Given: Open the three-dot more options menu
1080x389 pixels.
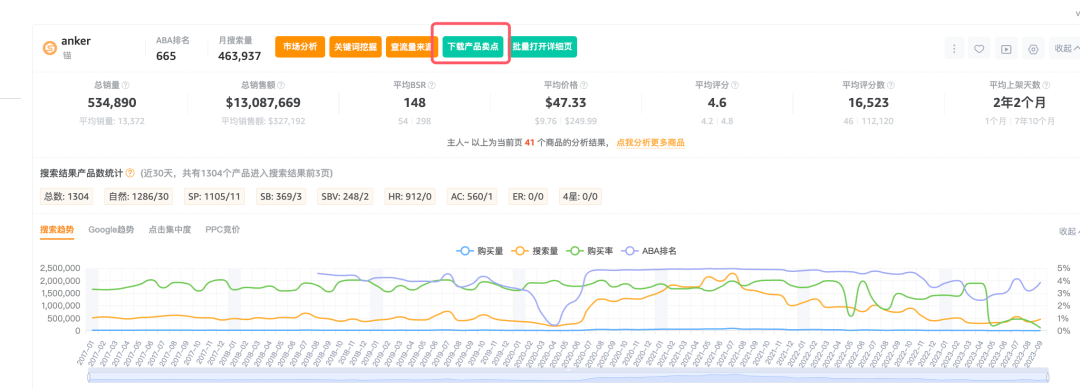Looking at the screenshot, I should click(954, 49).
